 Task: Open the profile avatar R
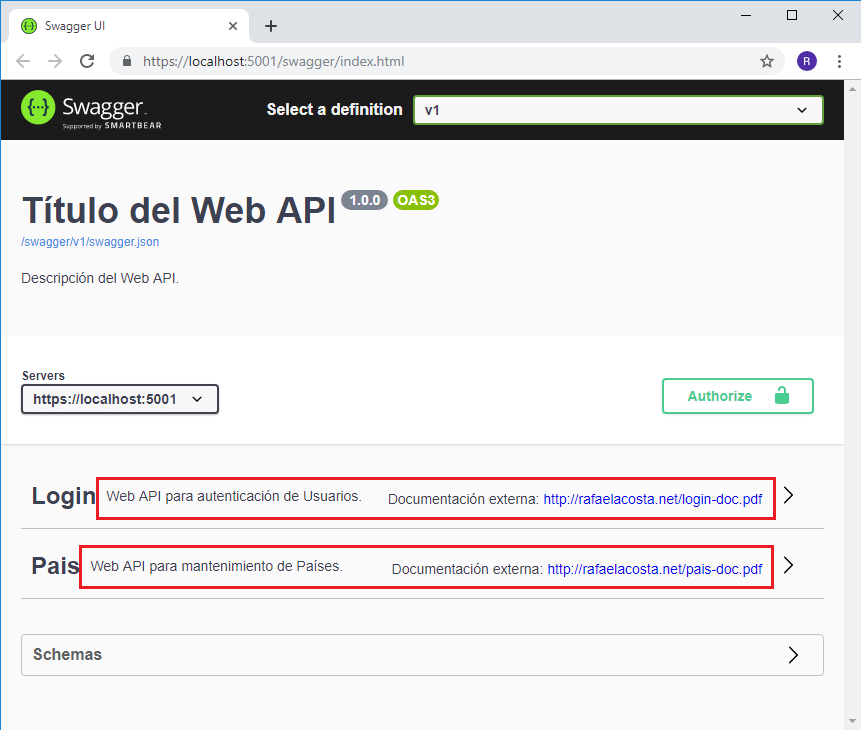click(x=807, y=61)
